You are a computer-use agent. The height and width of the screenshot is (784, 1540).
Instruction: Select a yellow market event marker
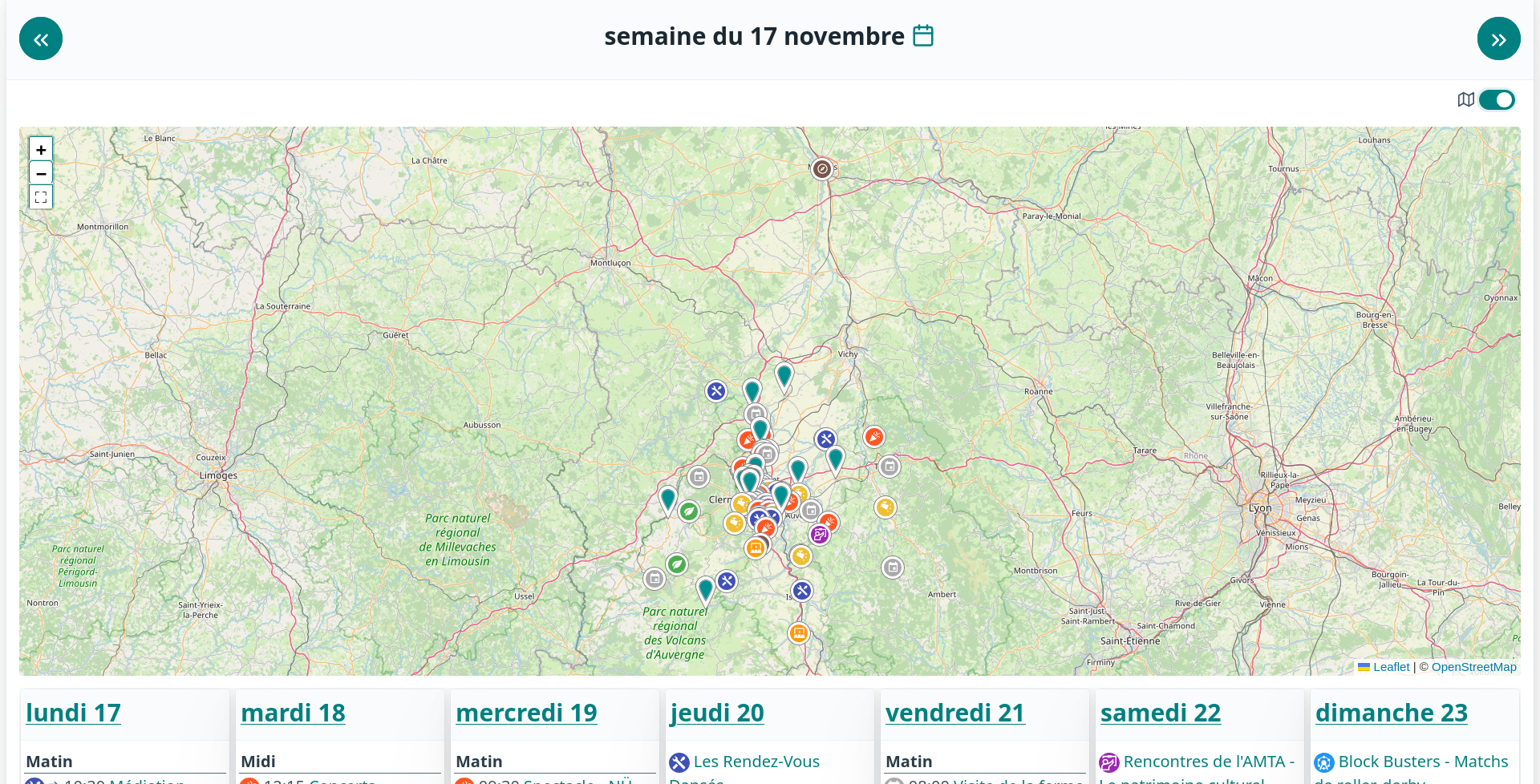[x=885, y=507]
